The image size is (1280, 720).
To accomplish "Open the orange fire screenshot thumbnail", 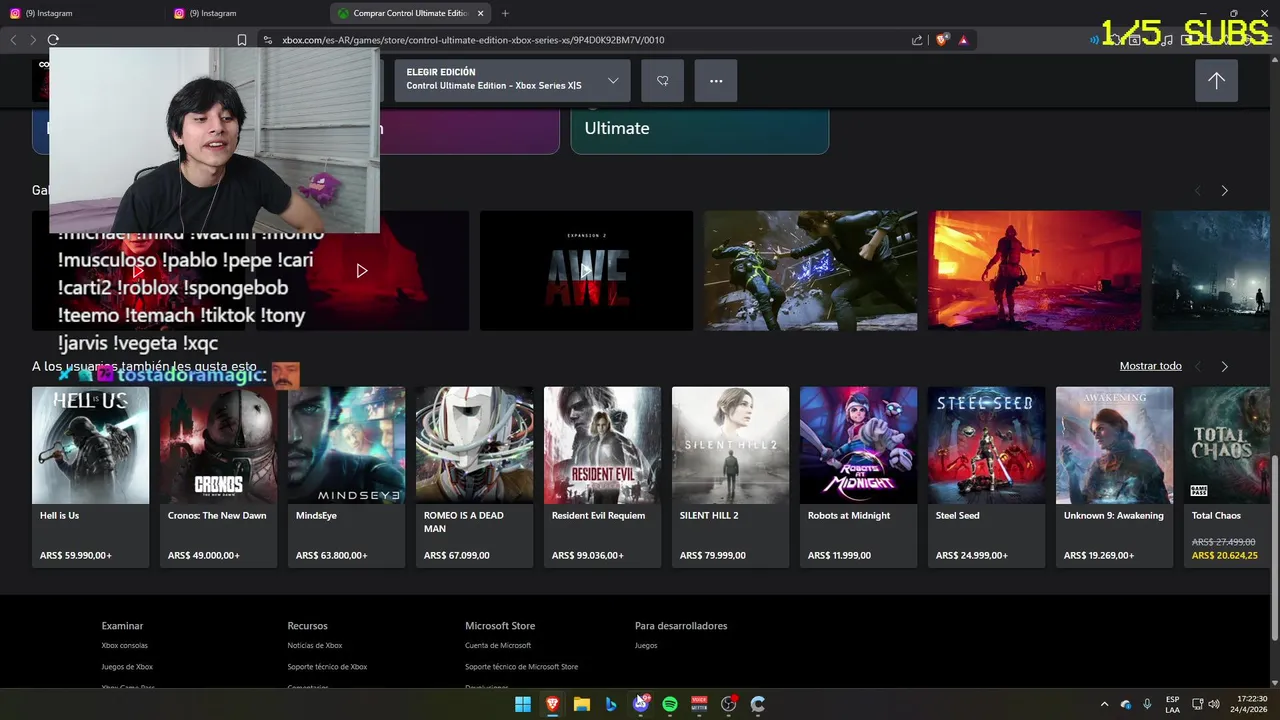I will pos(1034,270).
